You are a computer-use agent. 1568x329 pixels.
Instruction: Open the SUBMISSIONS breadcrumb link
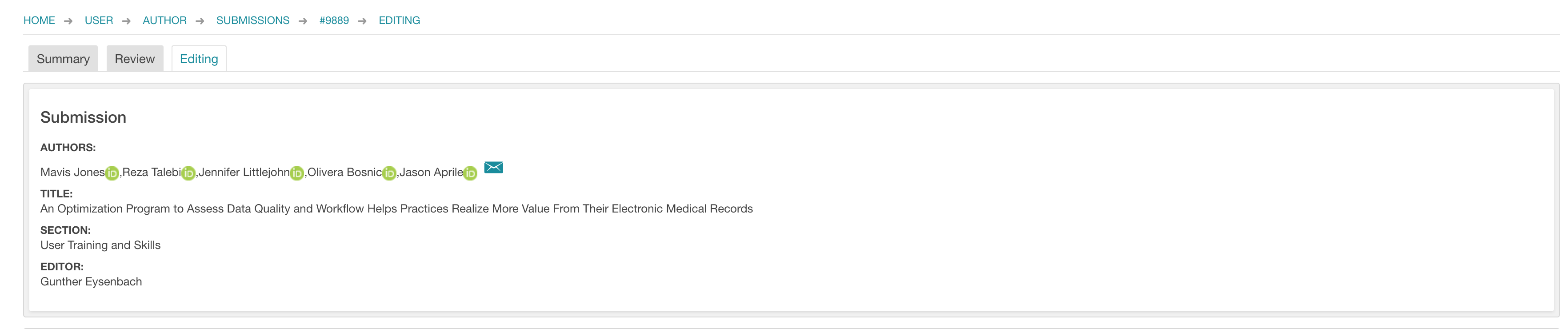coord(252,21)
